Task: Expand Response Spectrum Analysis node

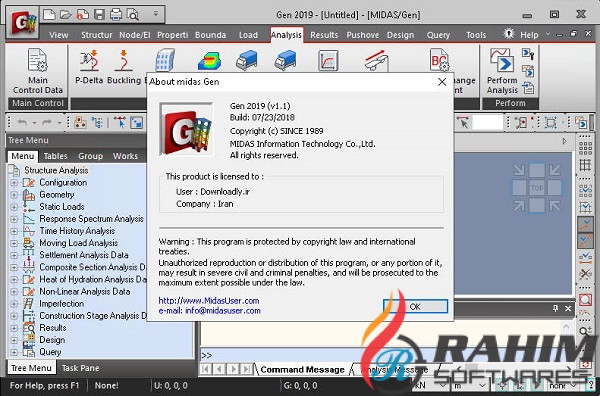Action: tap(14, 219)
